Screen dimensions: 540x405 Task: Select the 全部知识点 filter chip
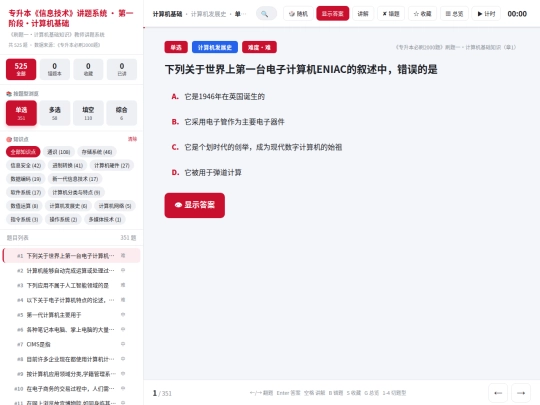tap(23, 152)
